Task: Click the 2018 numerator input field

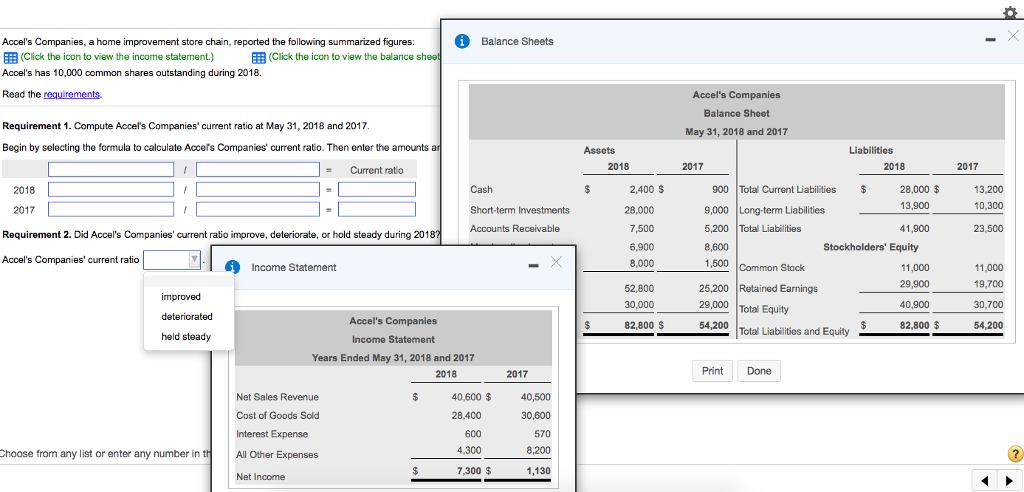Action: (110, 189)
